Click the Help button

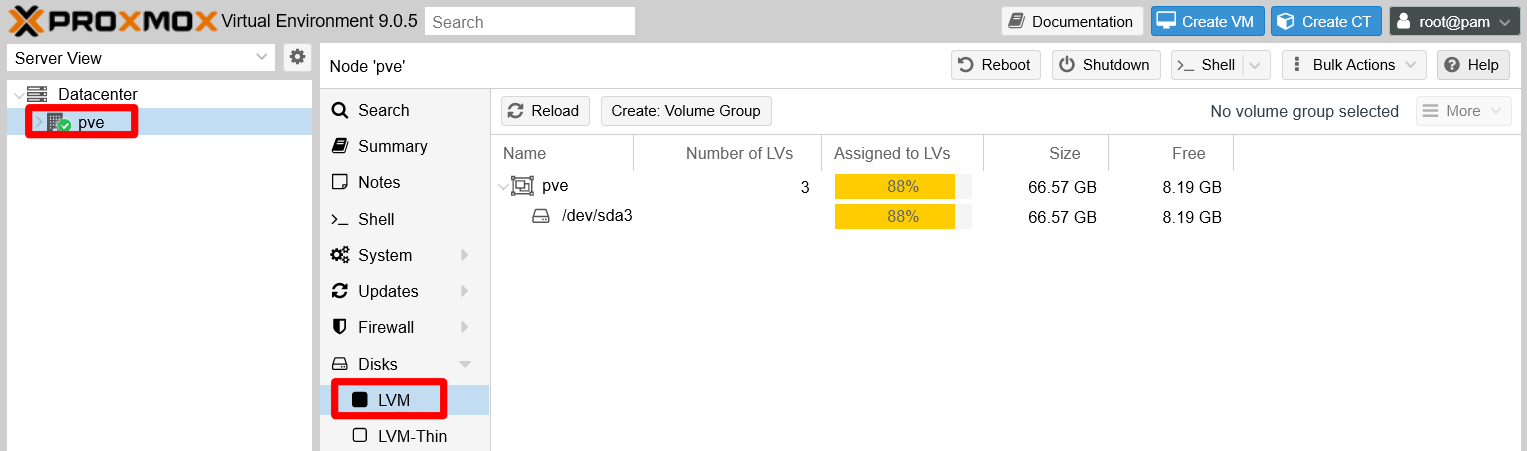[x=1473, y=65]
